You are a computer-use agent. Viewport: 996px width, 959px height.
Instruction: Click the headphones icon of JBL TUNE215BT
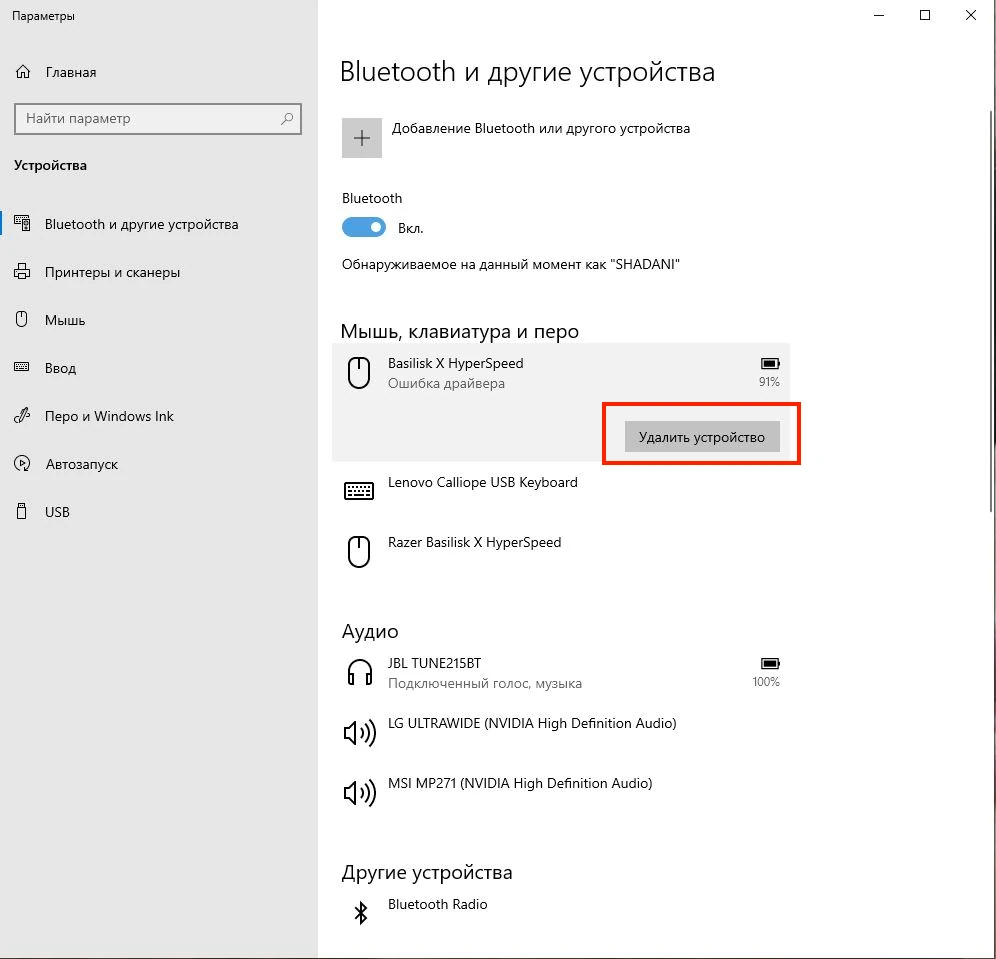pos(360,672)
